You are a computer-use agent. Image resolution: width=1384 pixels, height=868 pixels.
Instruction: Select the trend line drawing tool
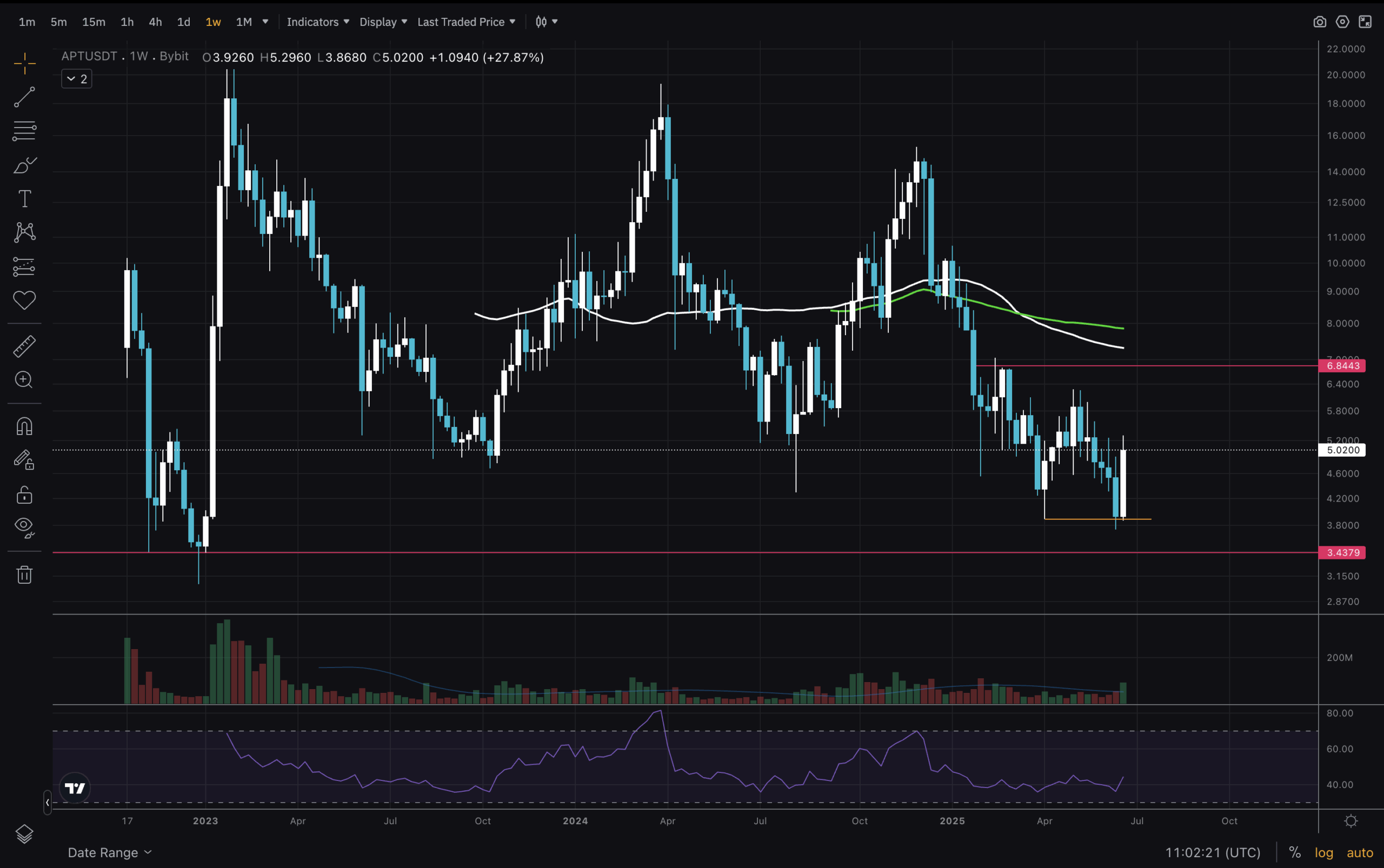click(x=24, y=97)
